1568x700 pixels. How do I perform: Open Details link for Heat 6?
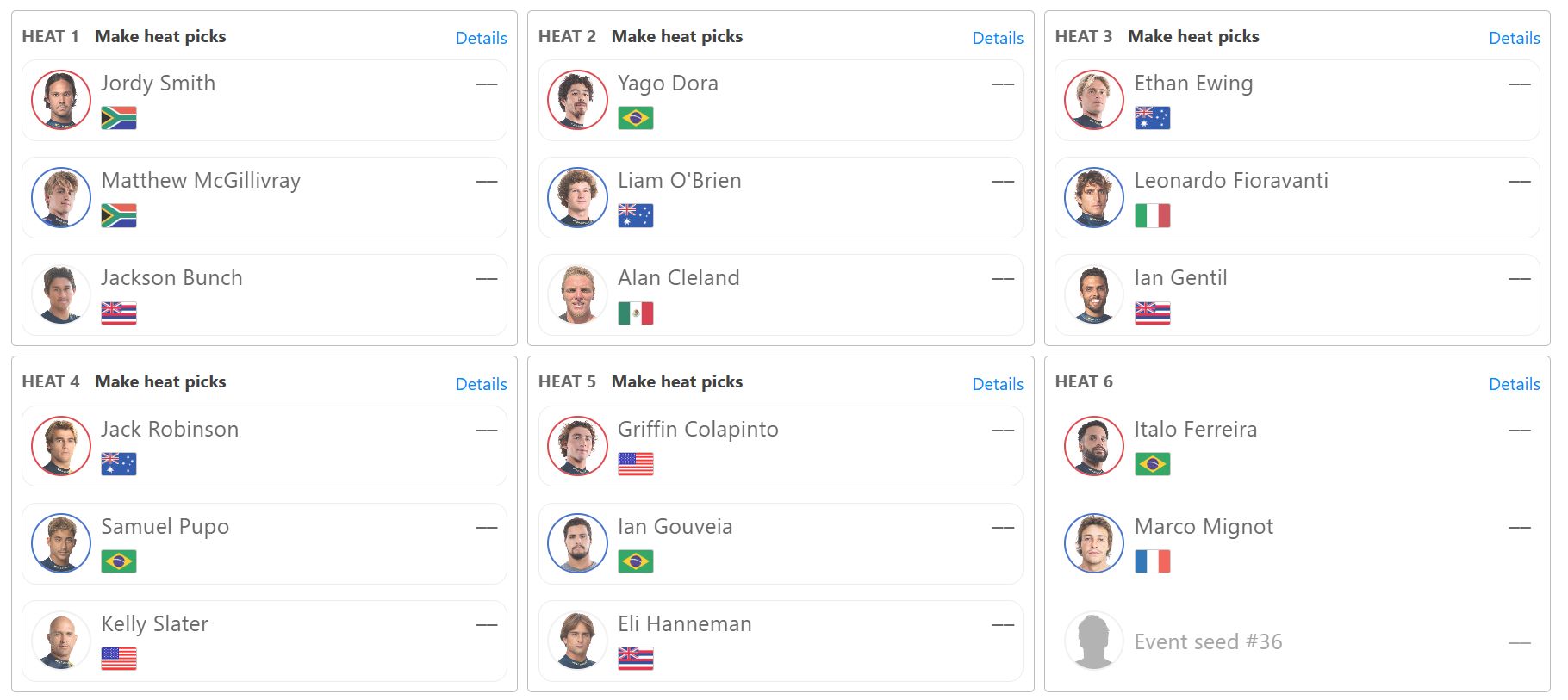pyautogui.click(x=1515, y=384)
